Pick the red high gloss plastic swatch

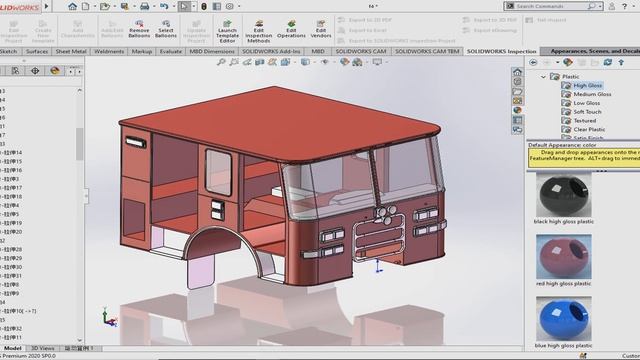pos(563,256)
